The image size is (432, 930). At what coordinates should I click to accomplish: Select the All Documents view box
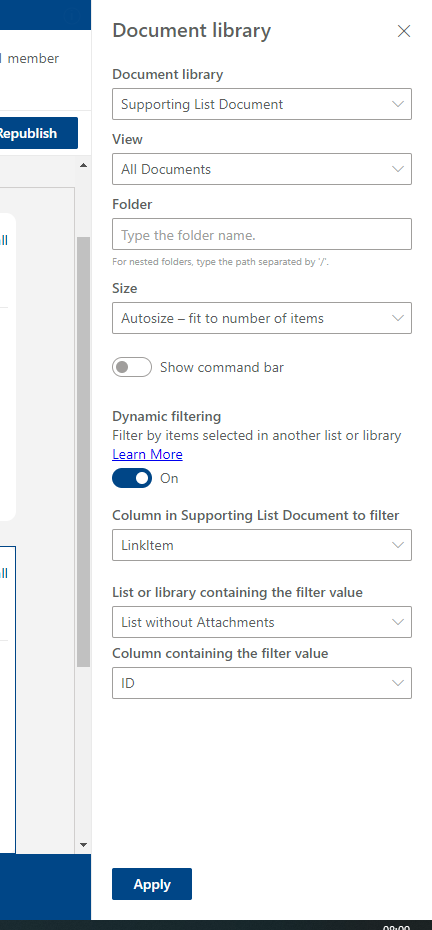pyautogui.click(x=262, y=169)
